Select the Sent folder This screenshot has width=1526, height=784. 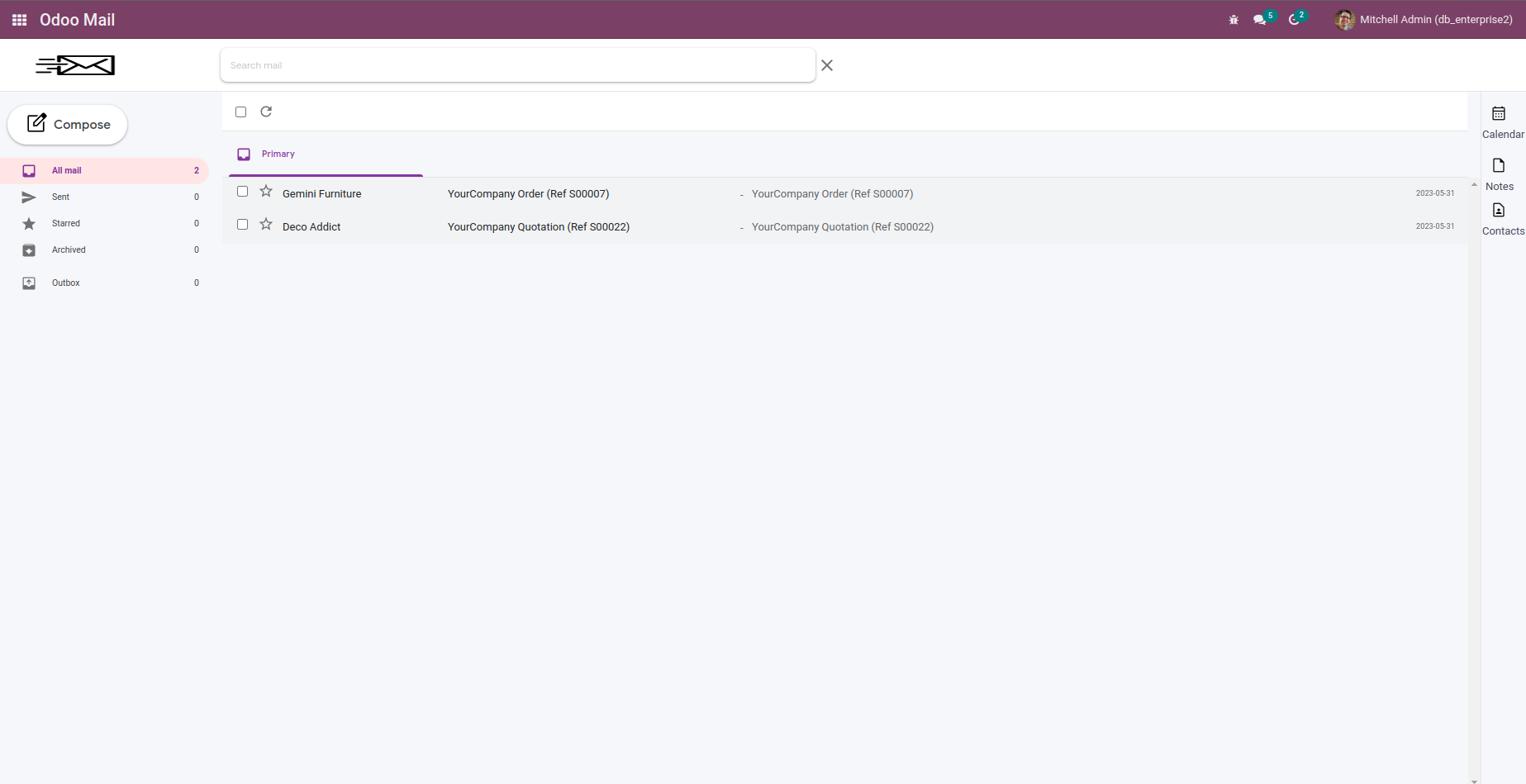104,197
